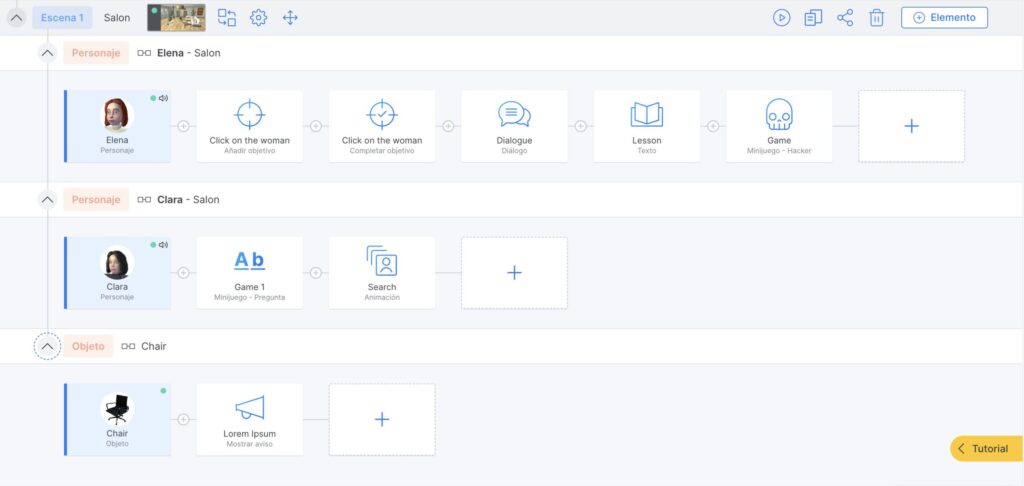Viewport: 1024px width, 486px height.
Task: Click the Elemento add button
Action: 944,18
